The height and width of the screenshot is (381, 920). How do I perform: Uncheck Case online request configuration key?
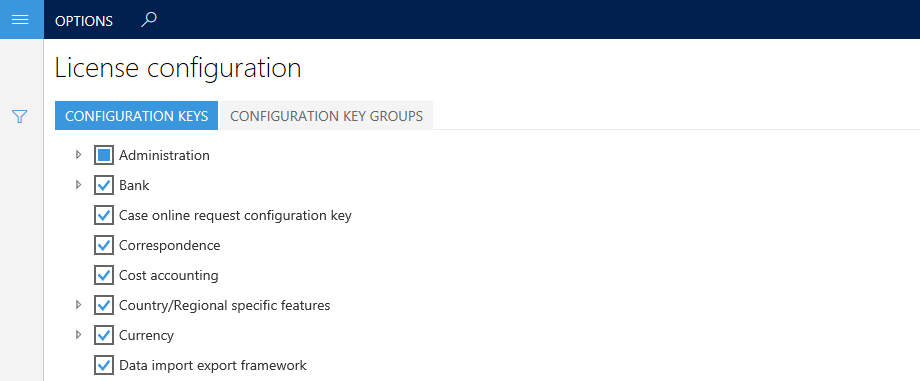[104, 215]
